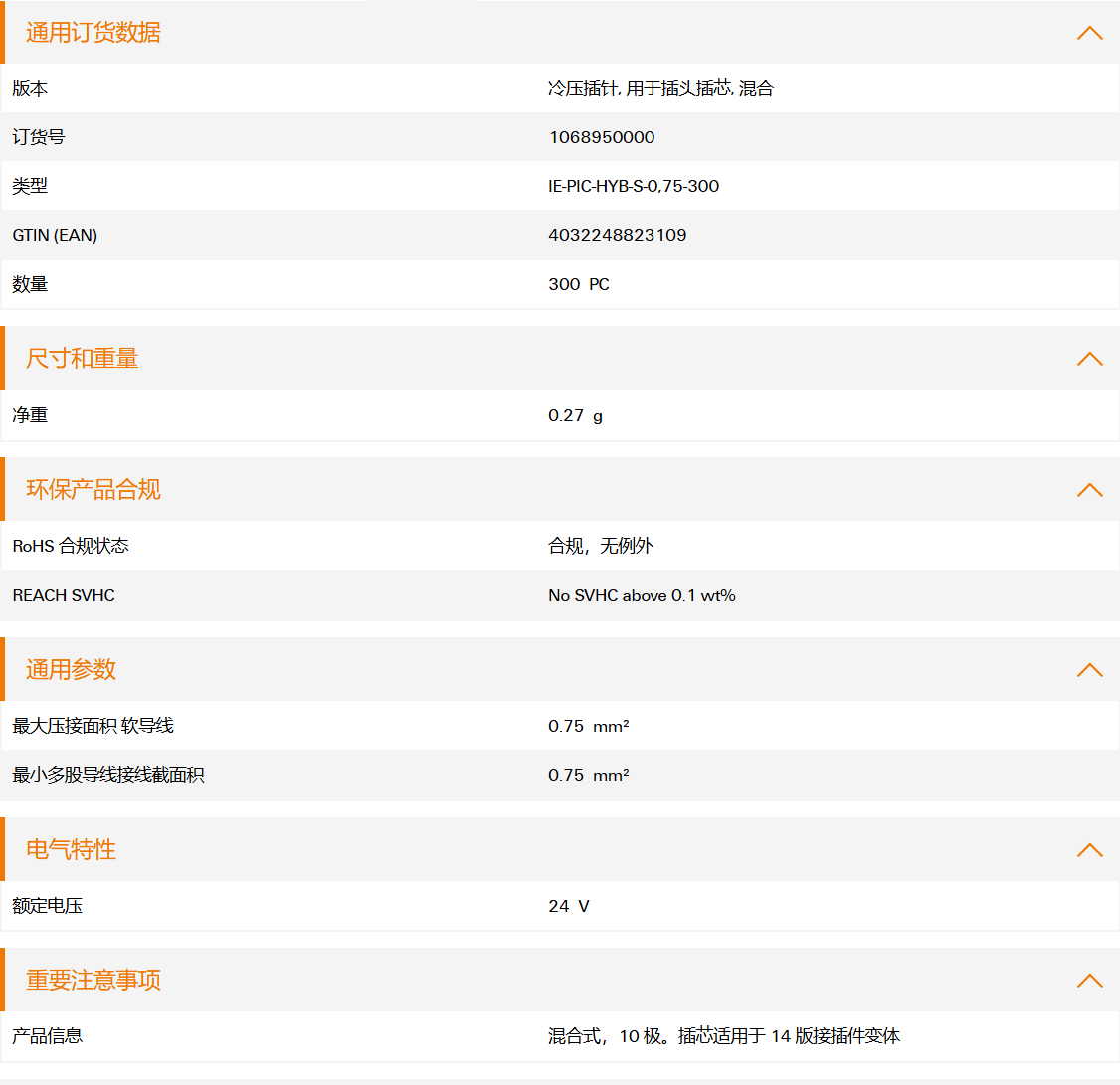Click the 额定电压 row label
The width and height of the screenshot is (1120, 1085).
pyautogui.click(x=47, y=906)
